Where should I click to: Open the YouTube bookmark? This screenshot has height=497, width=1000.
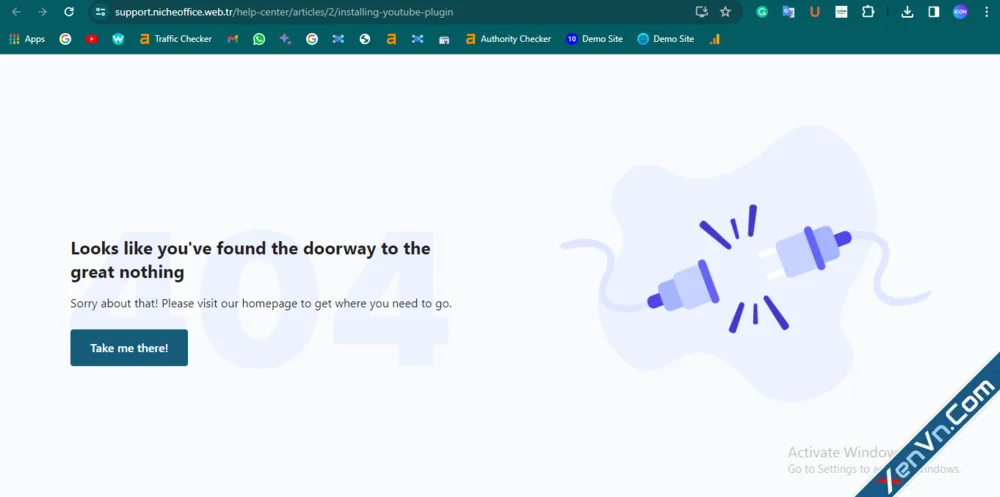(x=92, y=39)
